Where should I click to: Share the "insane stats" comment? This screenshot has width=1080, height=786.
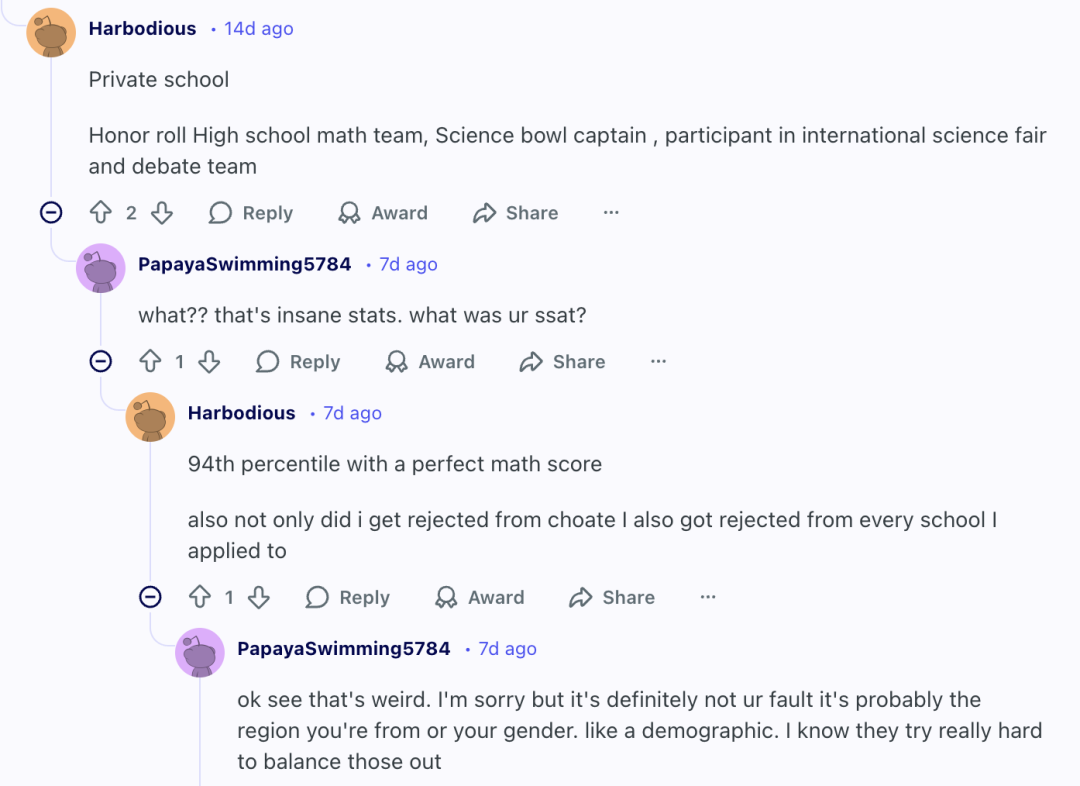(x=563, y=362)
